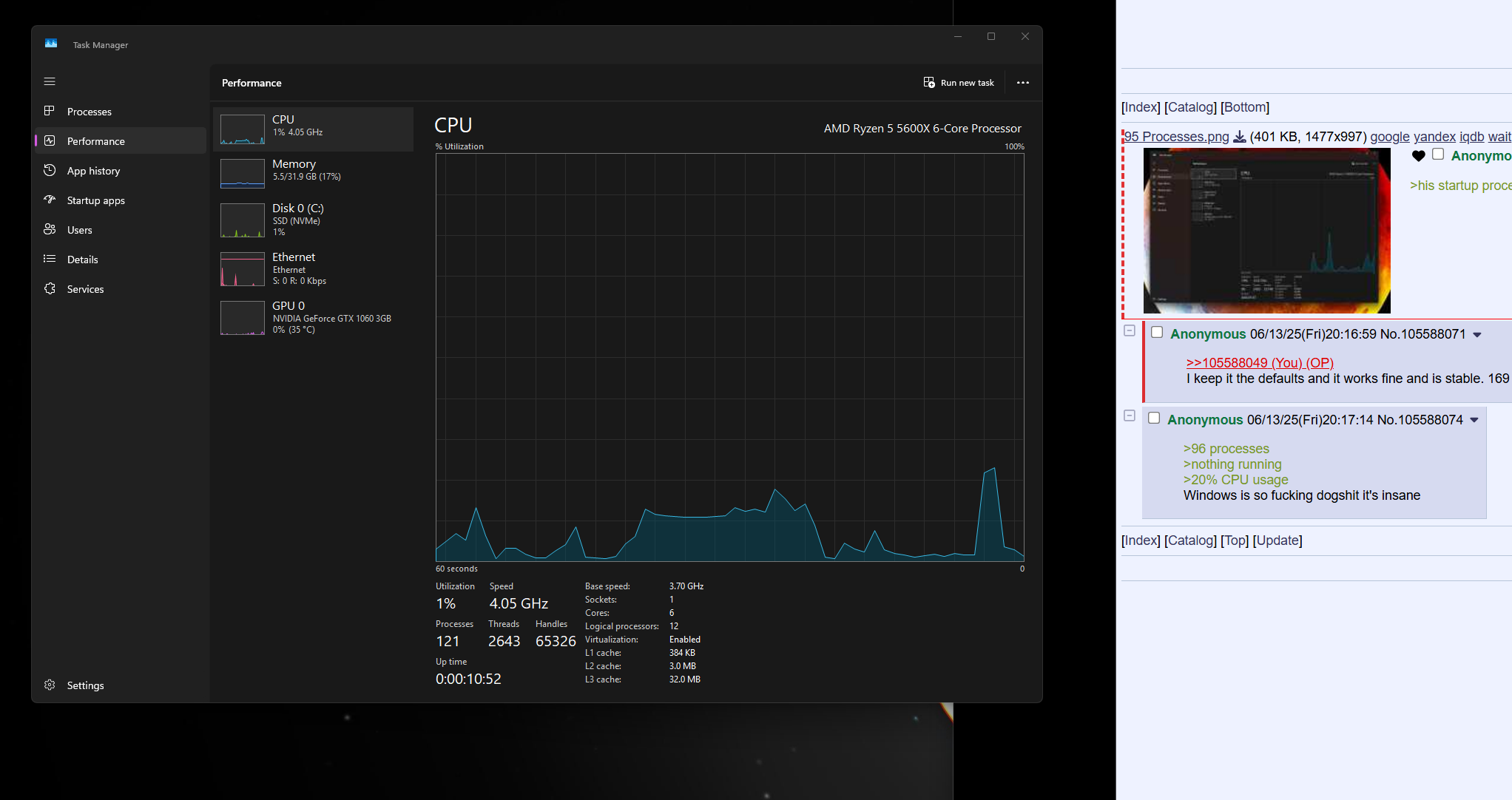Click the 4.05 GHz speed value
This screenshot has height=800, width=1512.
point(519,603)
